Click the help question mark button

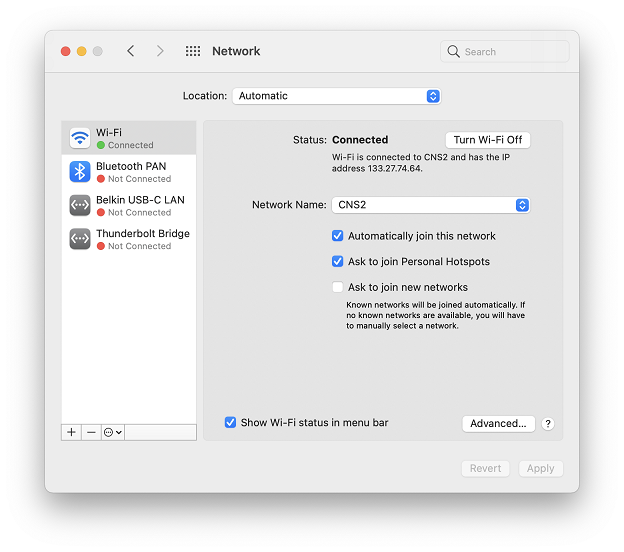pyautogui.click(x=548, y=424)
